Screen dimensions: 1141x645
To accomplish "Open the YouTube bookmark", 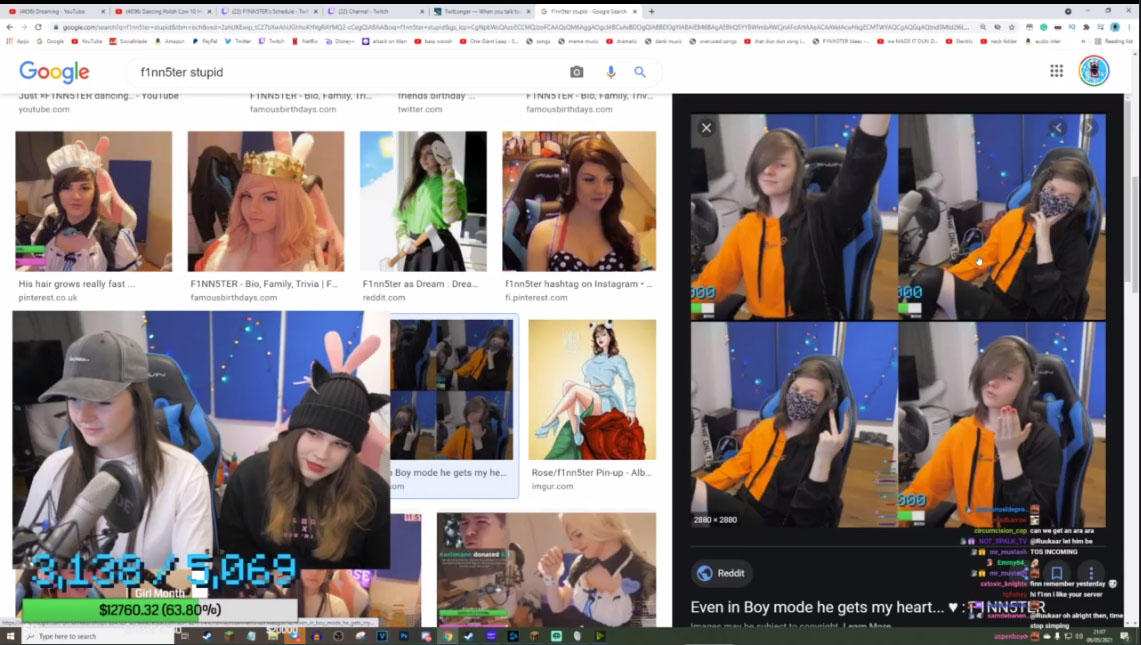I will [x=87, y=41].
